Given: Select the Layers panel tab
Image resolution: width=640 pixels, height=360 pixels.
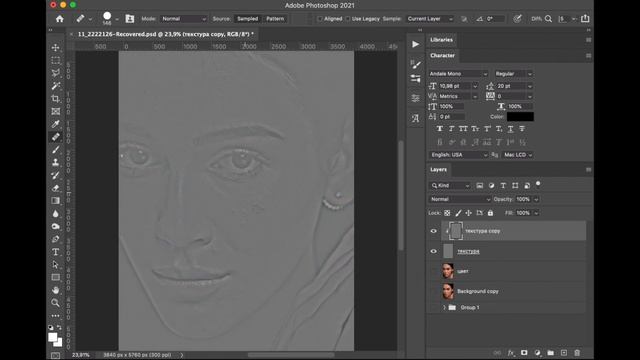Looking at the screenshot, I should pos(438,169).
